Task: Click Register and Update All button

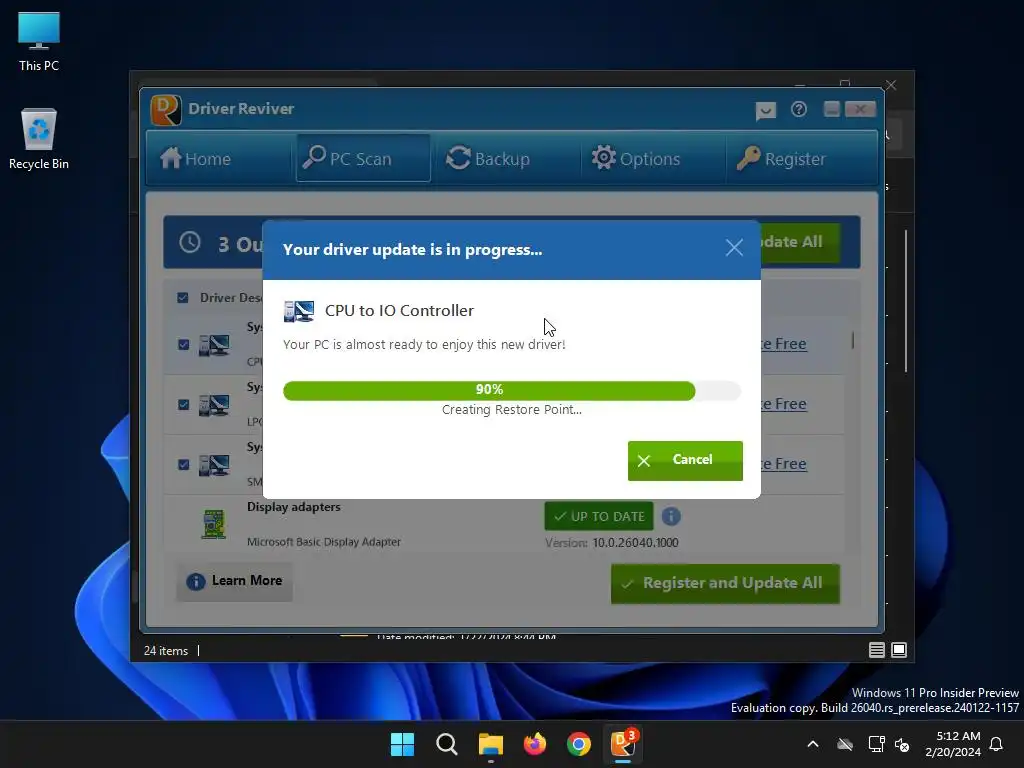Action: click(725, 583)
